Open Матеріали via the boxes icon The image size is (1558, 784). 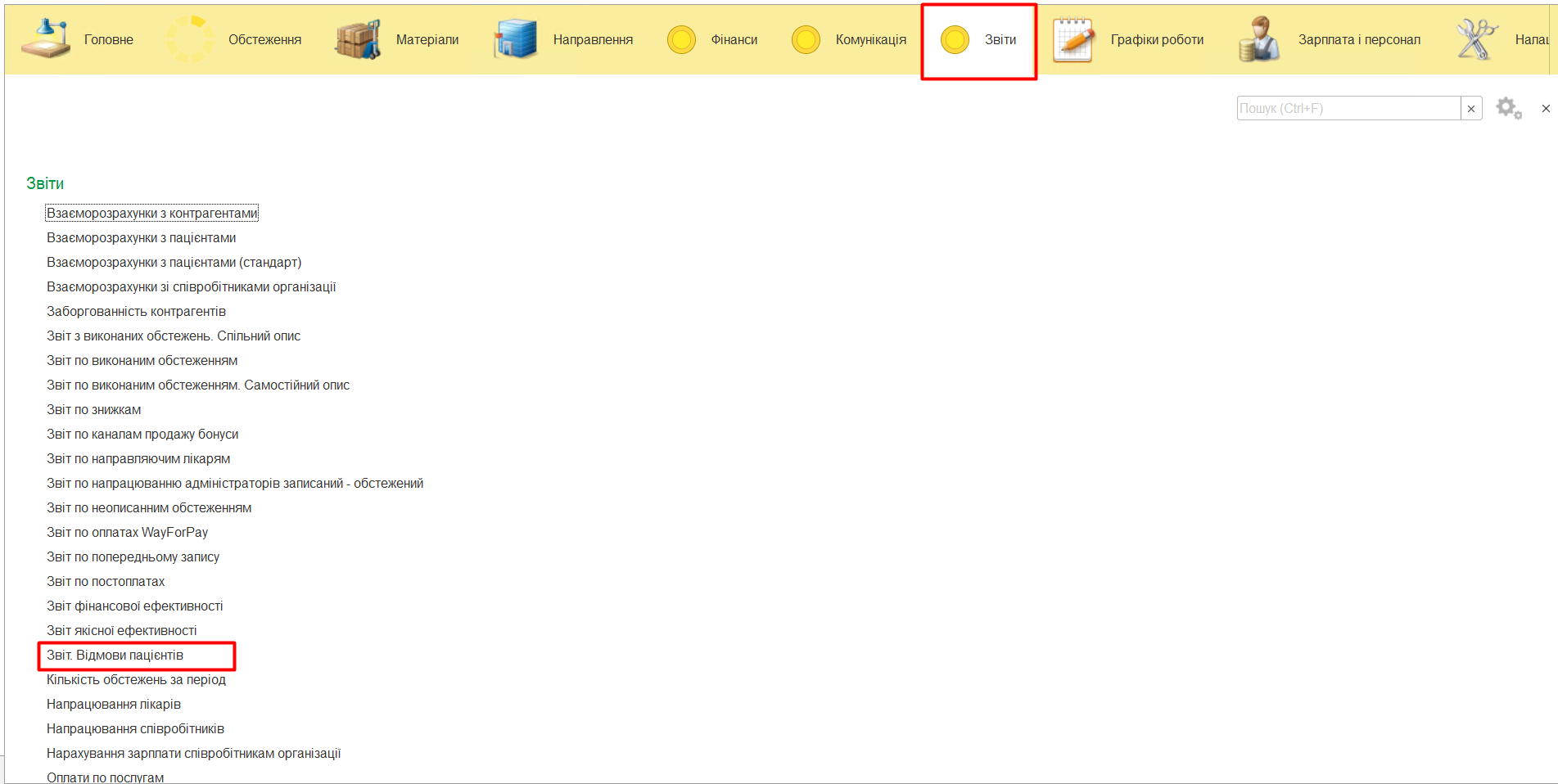[x=358, y=39]
